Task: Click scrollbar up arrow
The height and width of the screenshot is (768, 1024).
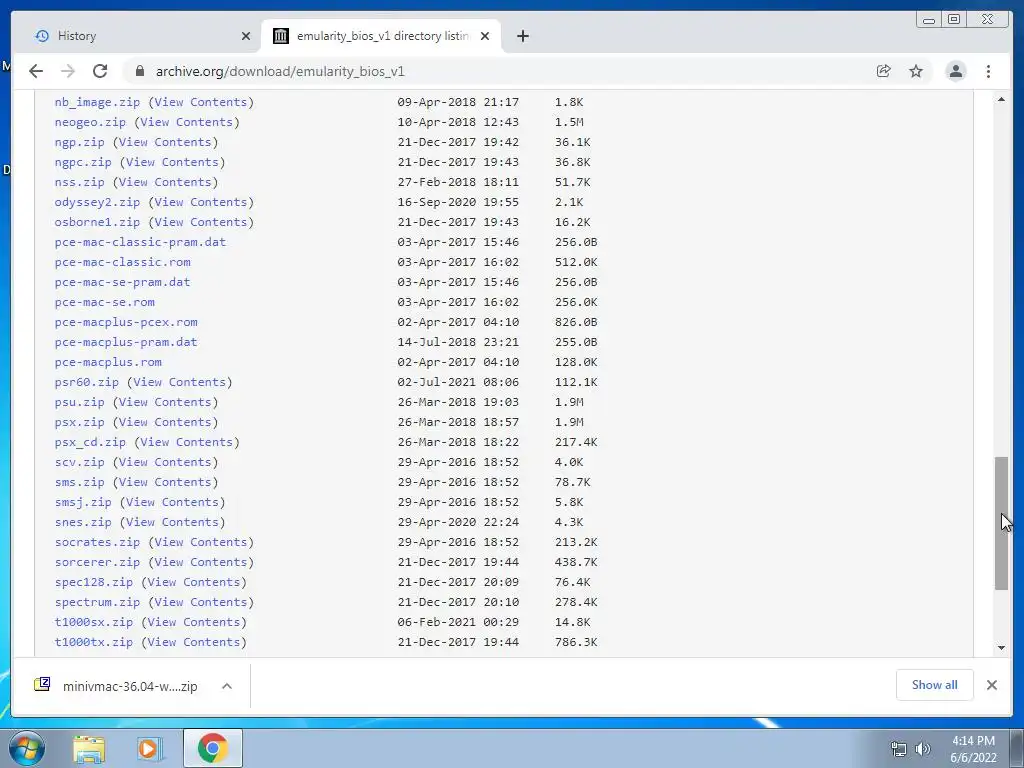Action: click(1001, 99)
